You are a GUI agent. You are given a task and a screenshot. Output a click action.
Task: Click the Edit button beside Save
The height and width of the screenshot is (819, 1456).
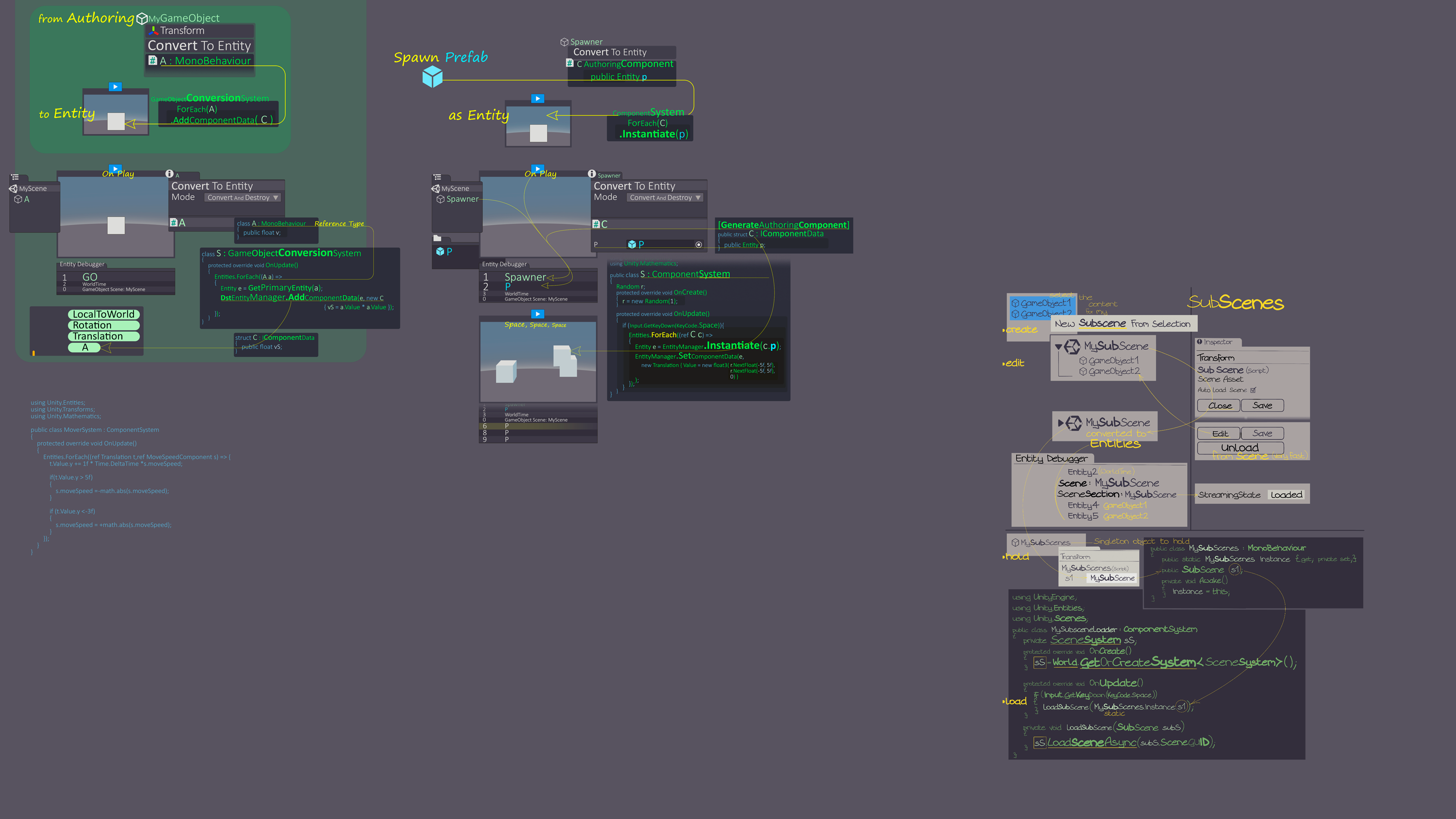pyautogui.click(x=1219, y=434)
